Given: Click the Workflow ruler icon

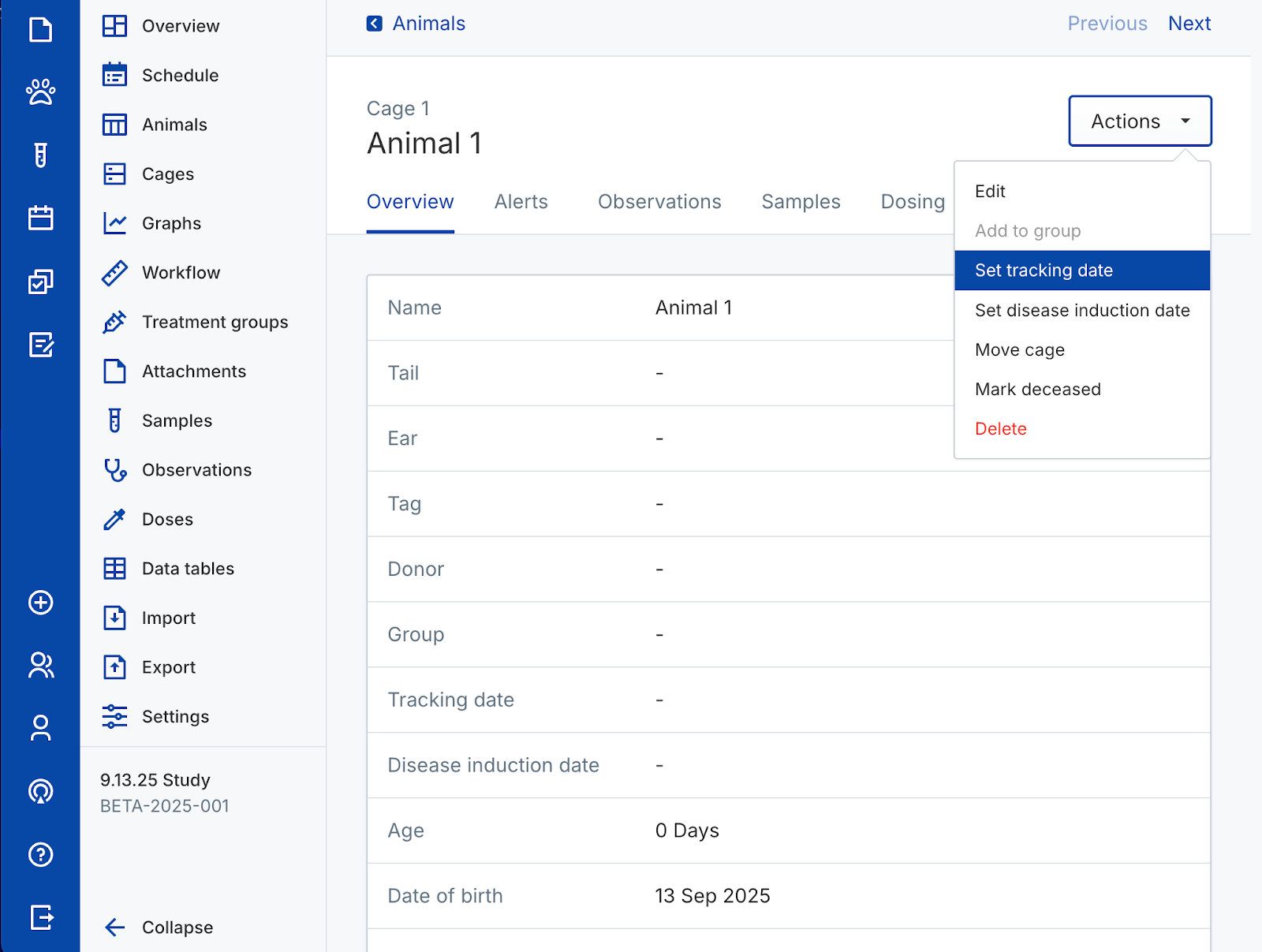Looking at the screenshot, I should coord(114,273).
